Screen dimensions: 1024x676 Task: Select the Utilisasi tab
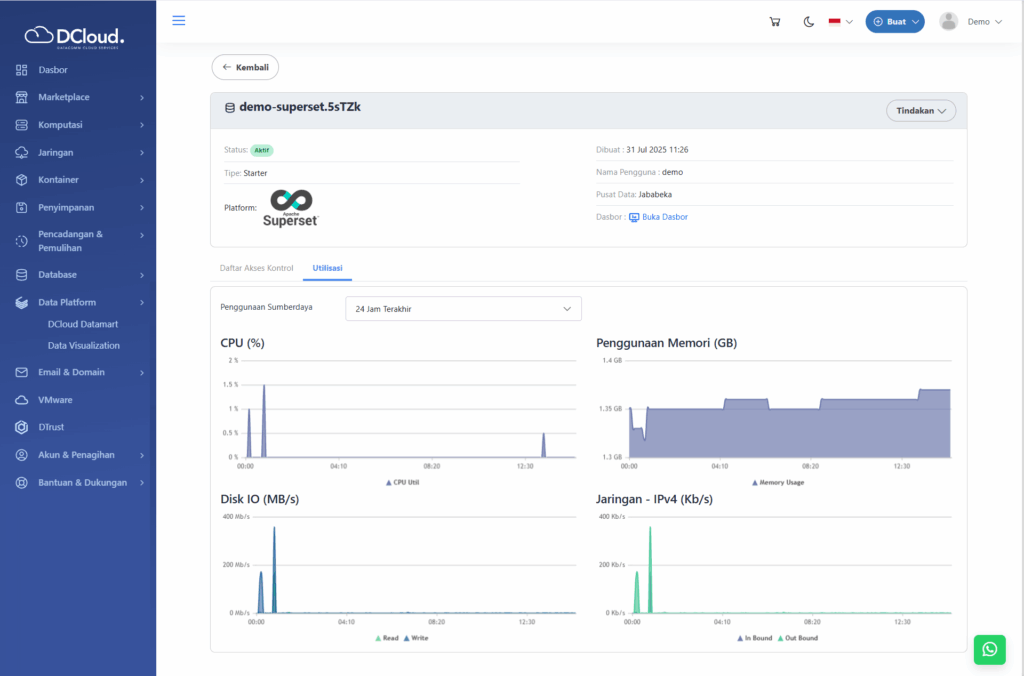[327, 268]
